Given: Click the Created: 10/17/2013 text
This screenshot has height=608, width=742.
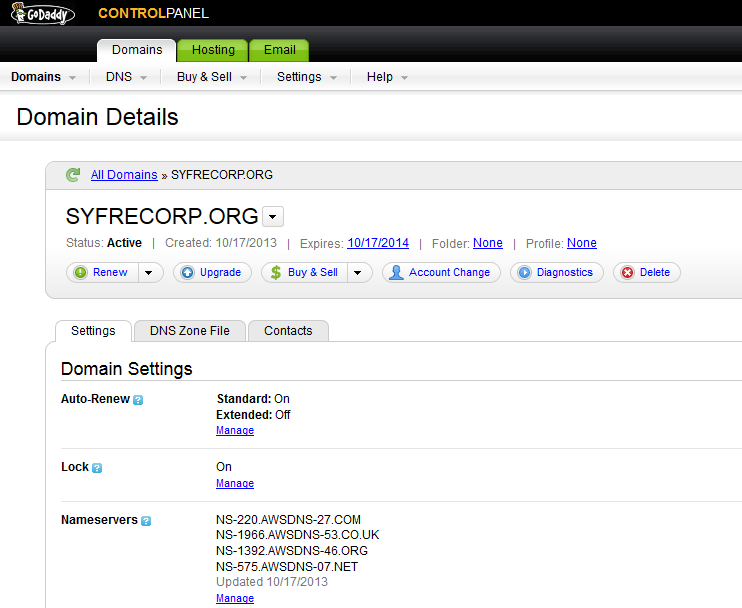Looking at the screenshot, I should pos(221,243).
